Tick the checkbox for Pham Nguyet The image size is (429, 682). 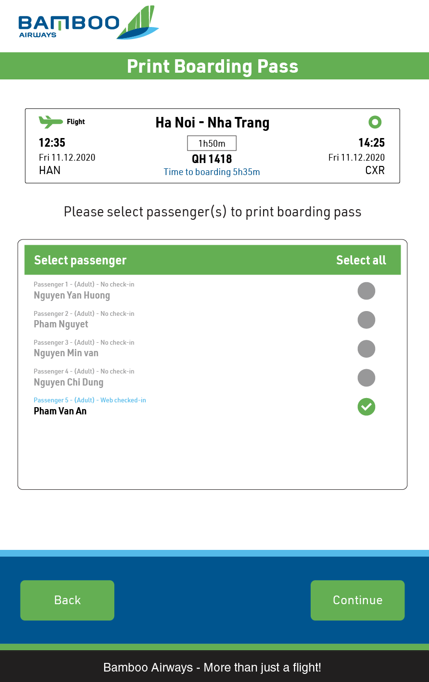[x=366, y=320]
